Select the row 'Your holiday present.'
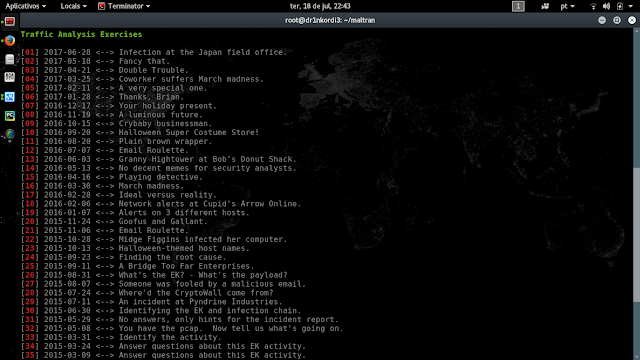 (x=118, y=106)
